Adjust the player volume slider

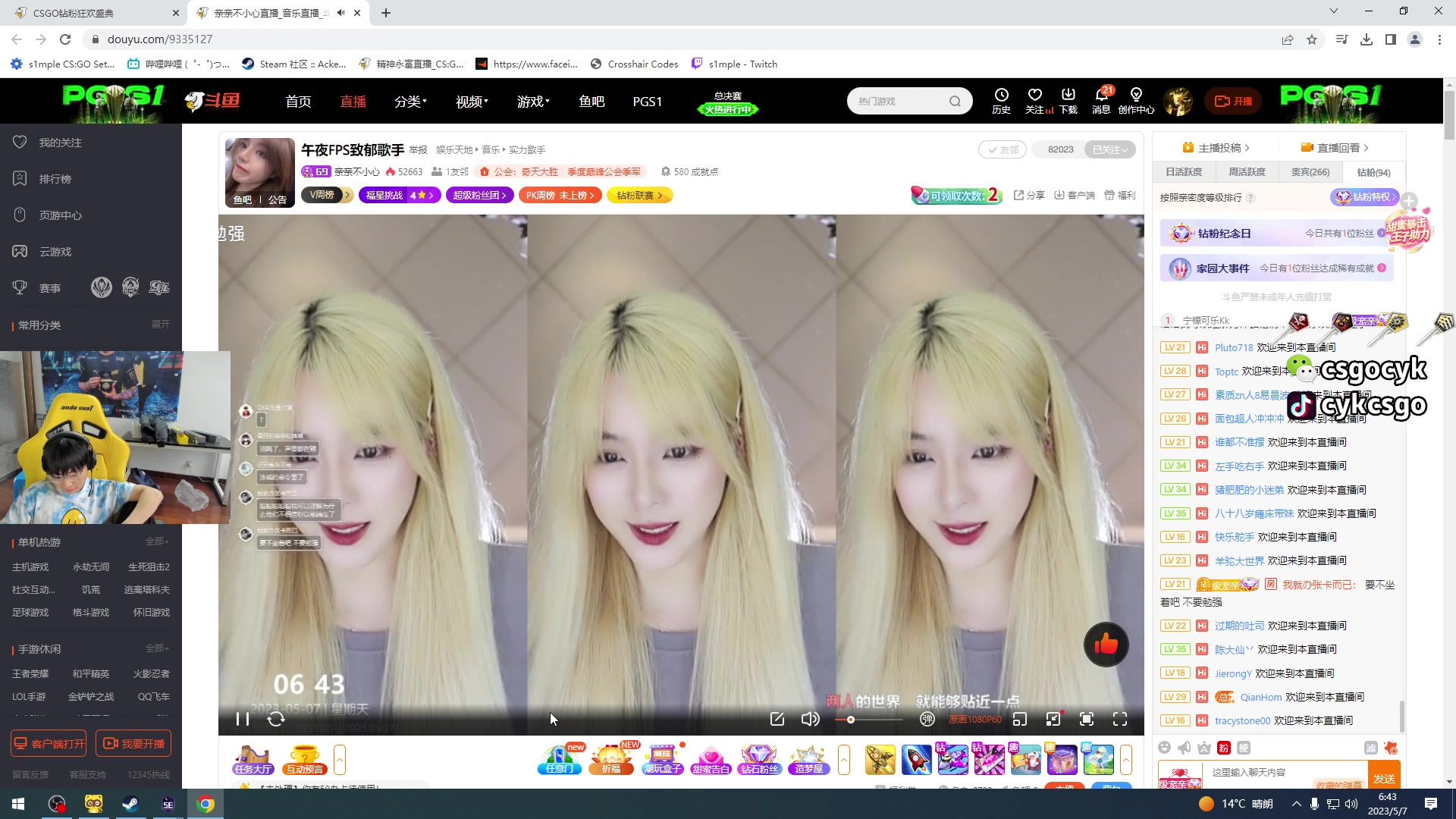[x=868, y=720]
